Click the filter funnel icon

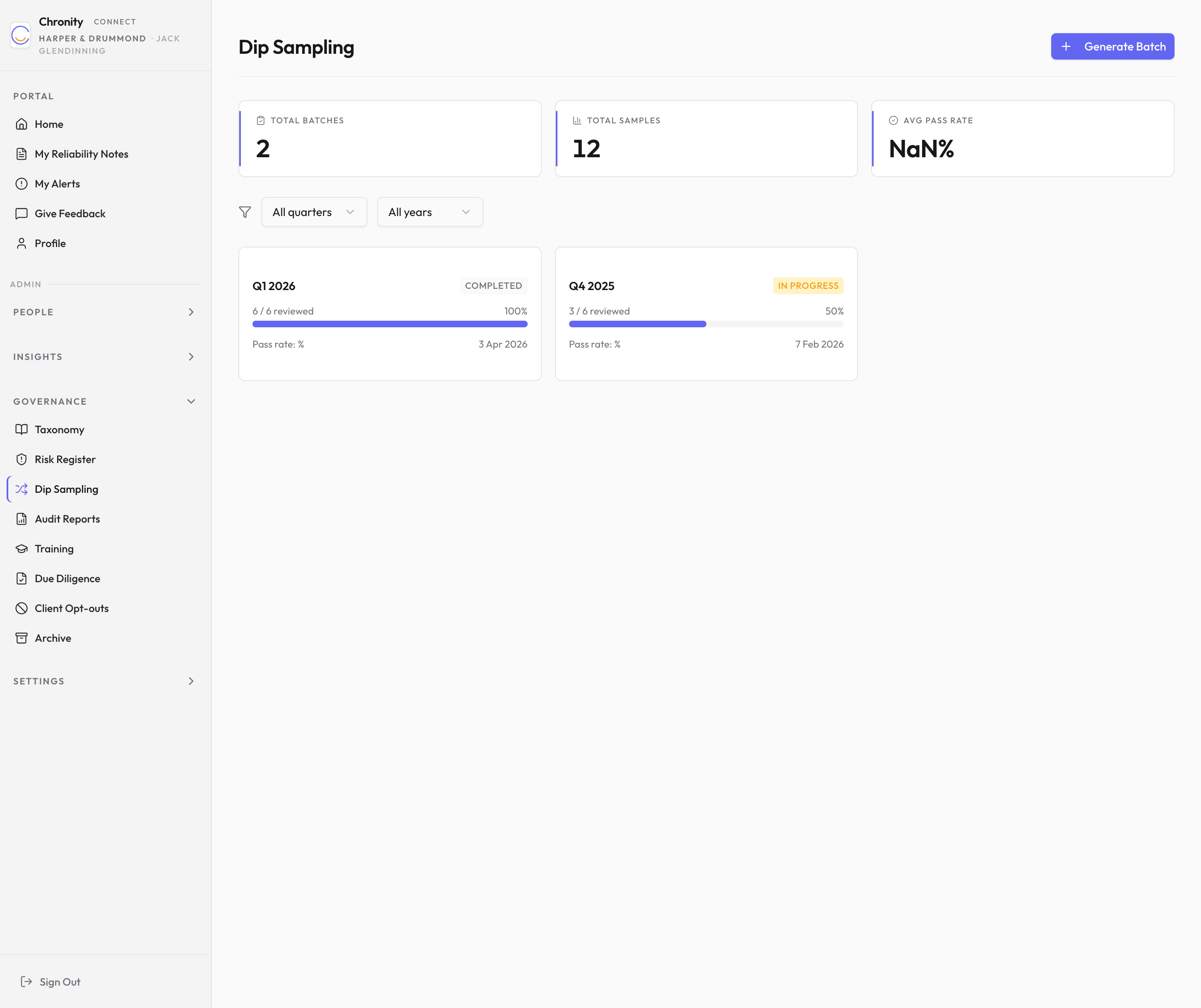(245, 212)
